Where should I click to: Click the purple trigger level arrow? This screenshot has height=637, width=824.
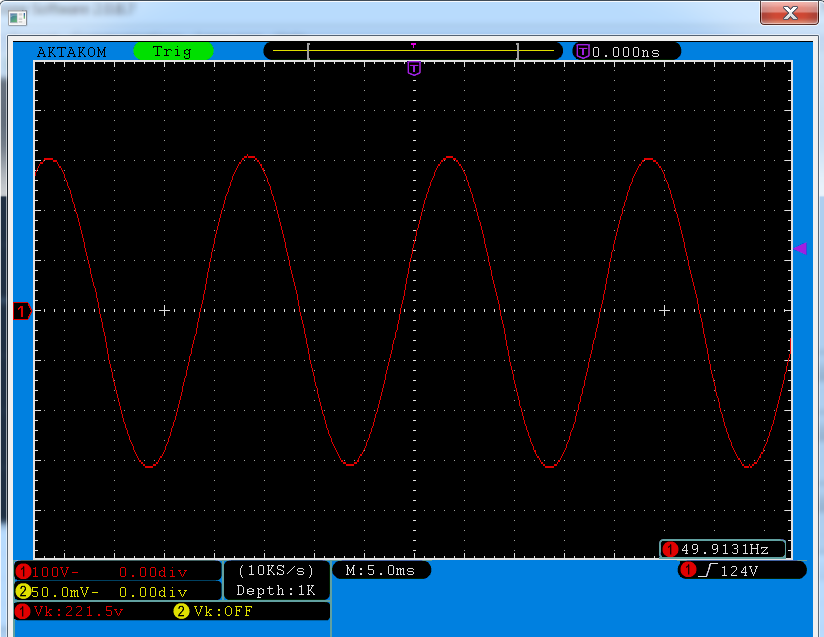(x=800, y=249)
